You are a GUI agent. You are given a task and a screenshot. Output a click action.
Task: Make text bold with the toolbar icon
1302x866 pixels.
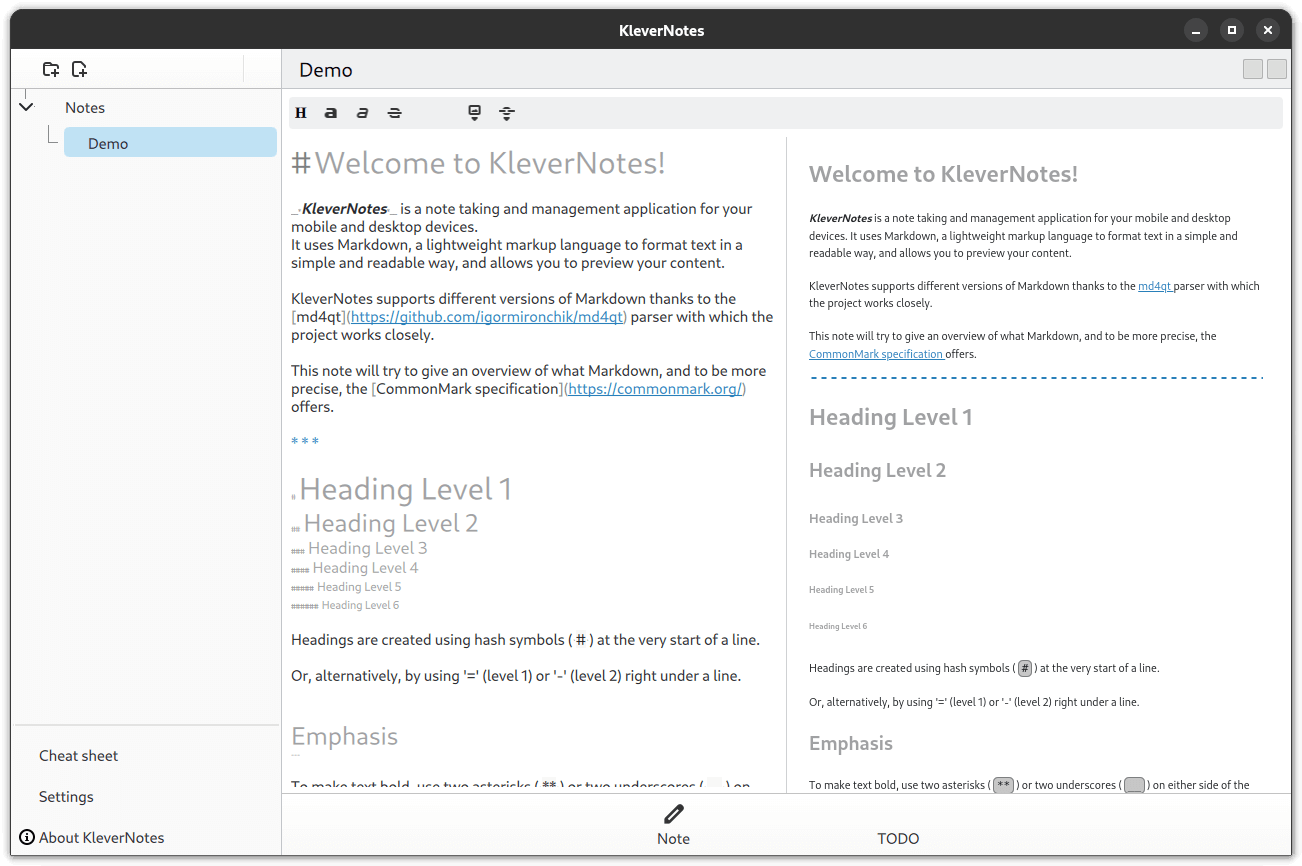pos(330,112)
